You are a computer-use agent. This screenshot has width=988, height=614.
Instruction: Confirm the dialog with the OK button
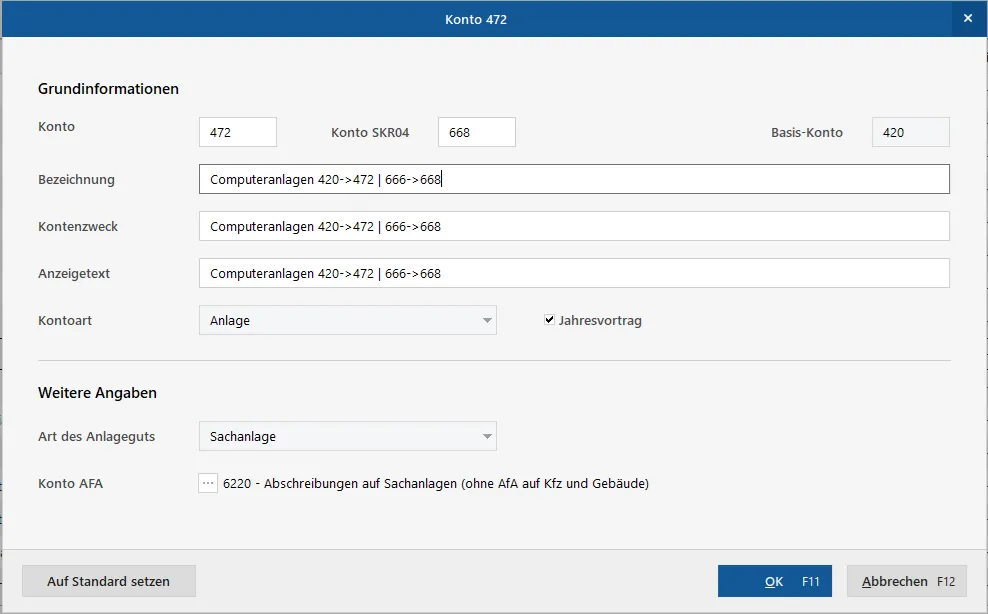tap(774, 581)
